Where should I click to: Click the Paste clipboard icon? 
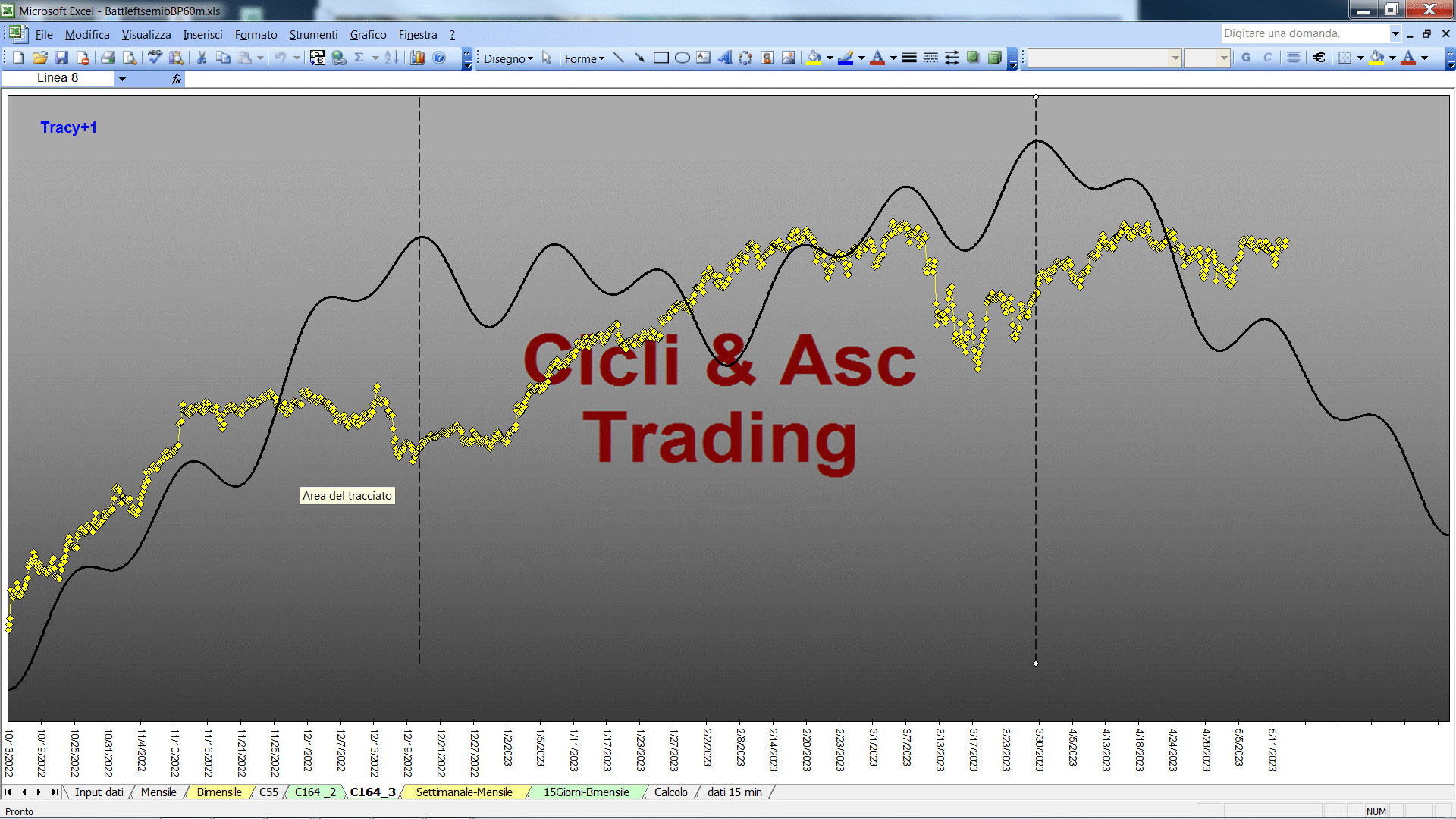point(244,58)
